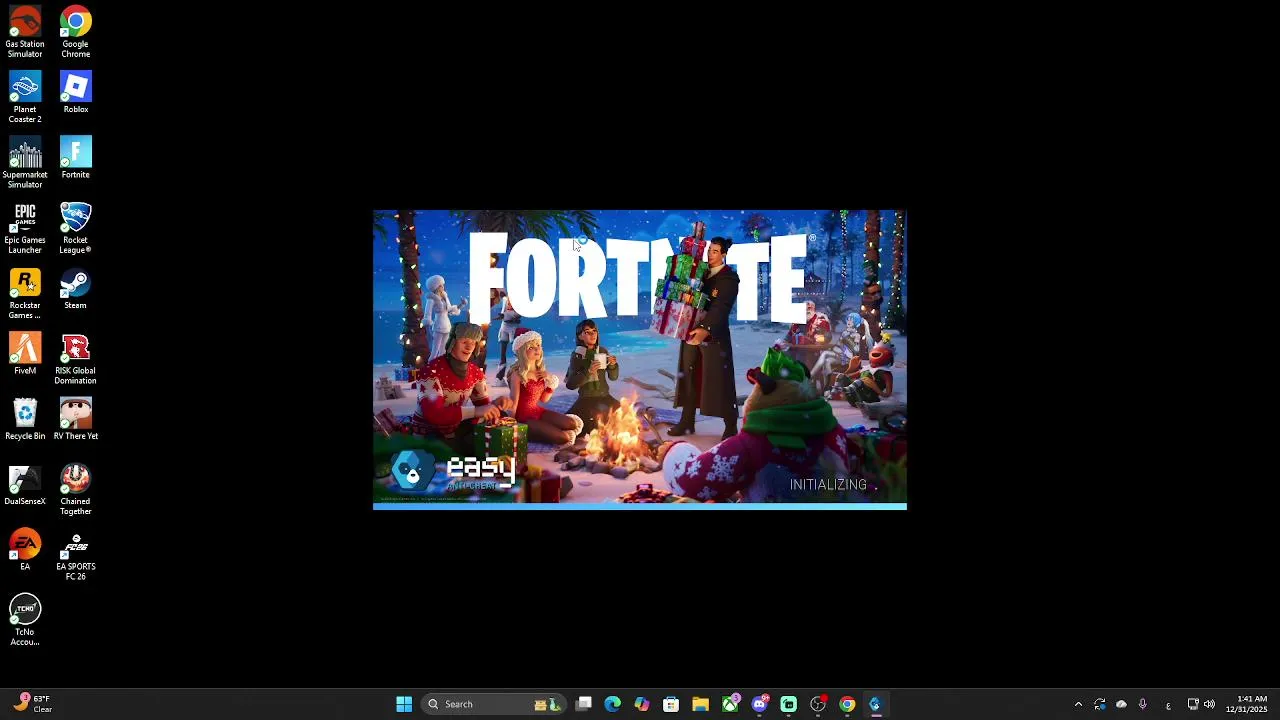Expand the hidden system tray icons

click(1078, 704)
